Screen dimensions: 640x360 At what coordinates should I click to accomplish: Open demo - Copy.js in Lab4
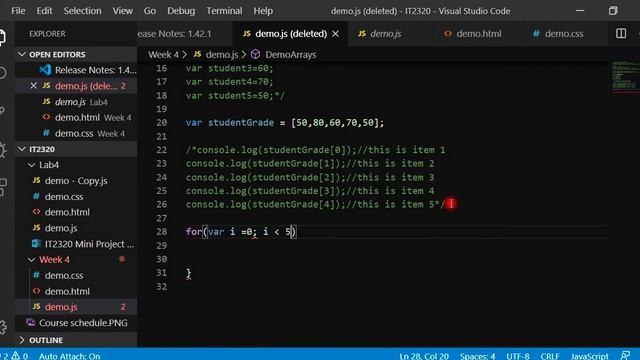(x=76, y=181)
